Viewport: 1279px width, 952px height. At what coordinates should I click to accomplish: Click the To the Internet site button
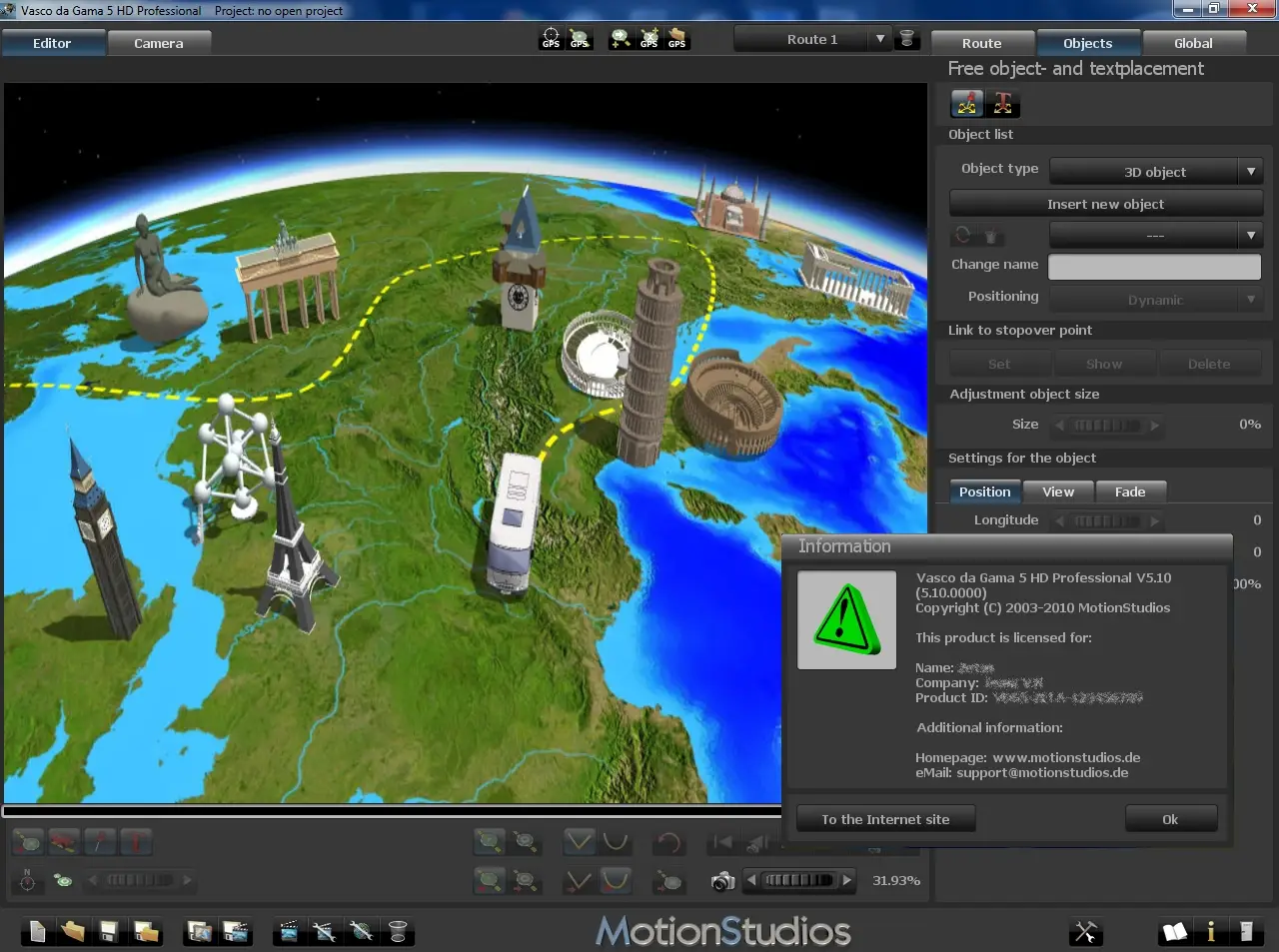pyautogui.click(x=885, y=819)
